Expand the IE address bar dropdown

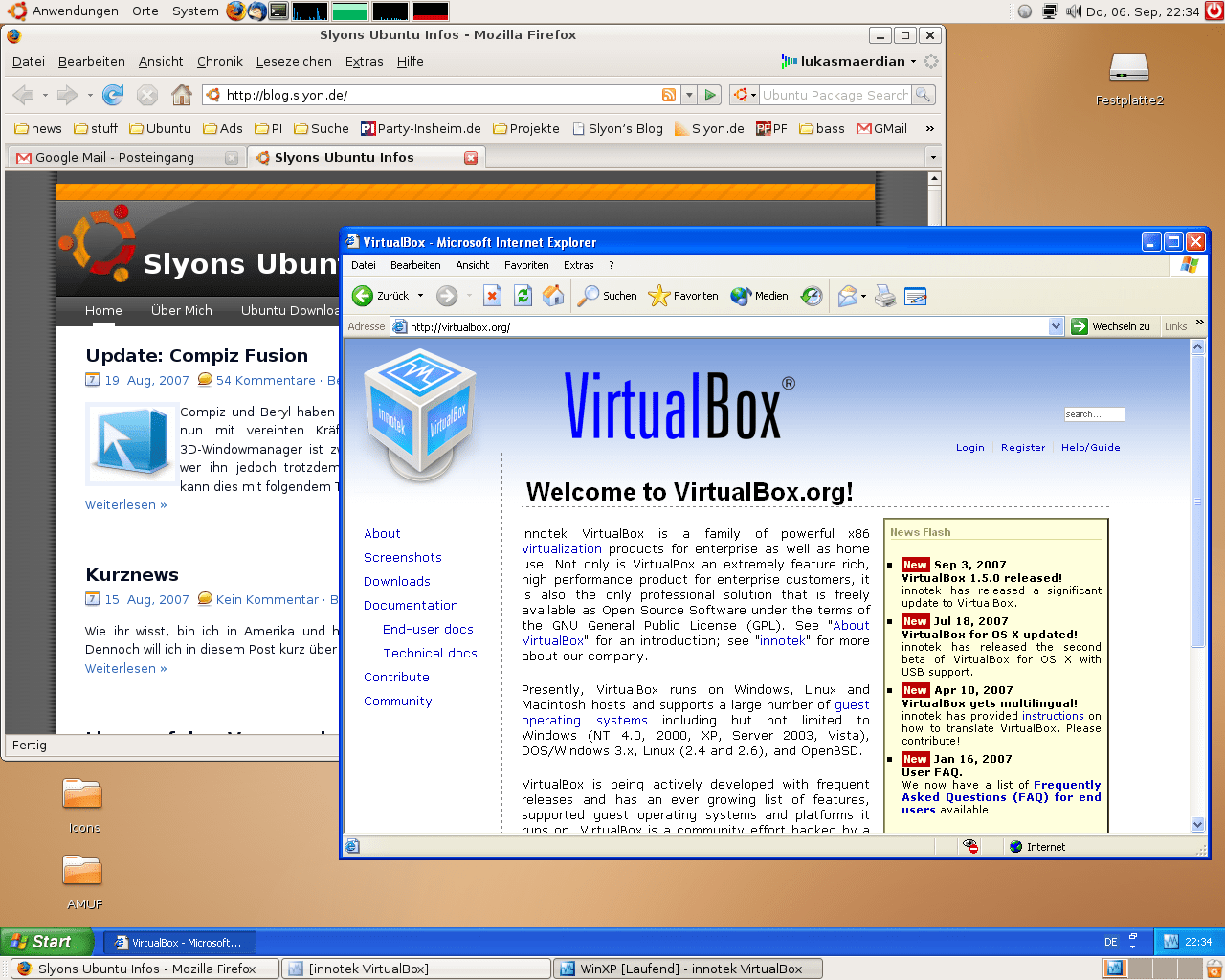click(1056, 325)
